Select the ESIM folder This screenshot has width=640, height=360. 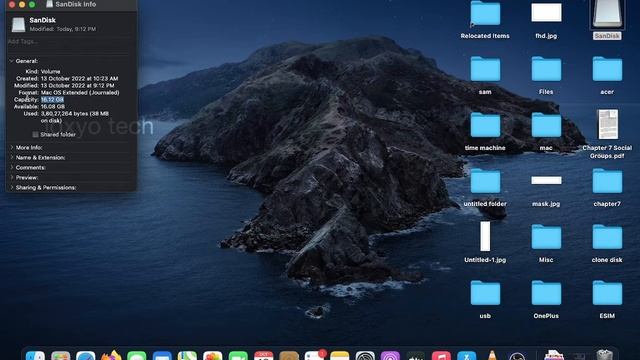607,293
